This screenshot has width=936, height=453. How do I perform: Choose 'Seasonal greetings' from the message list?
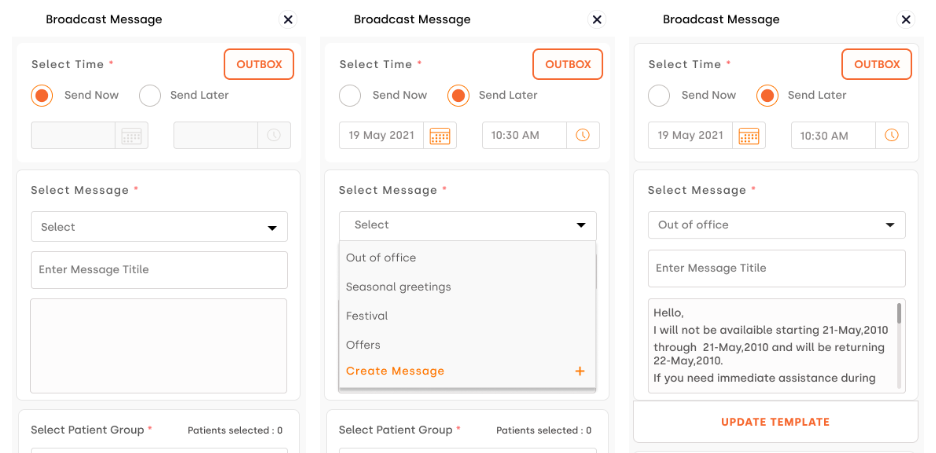tap(398, 287)
